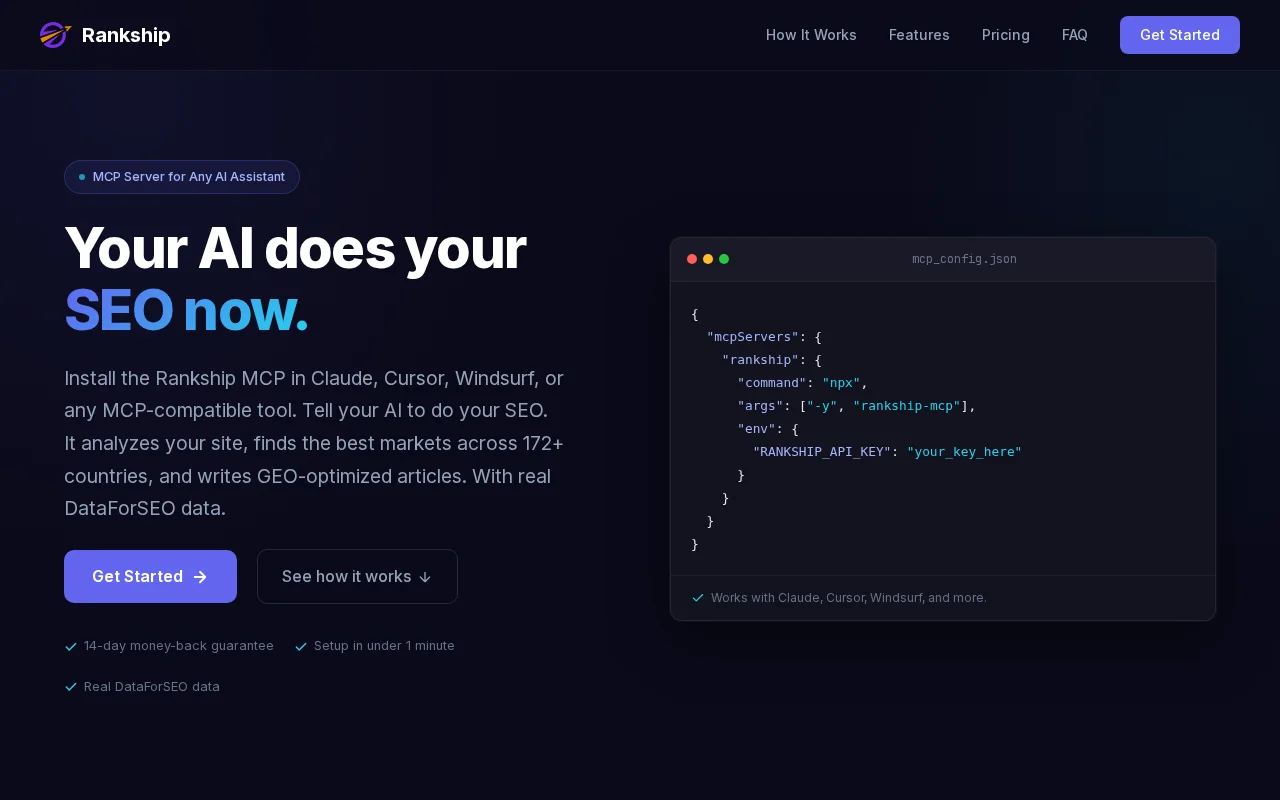Click the Rankship planet logo icon
The width and height of the screenshot is (1280, 800).
point(55,35)
